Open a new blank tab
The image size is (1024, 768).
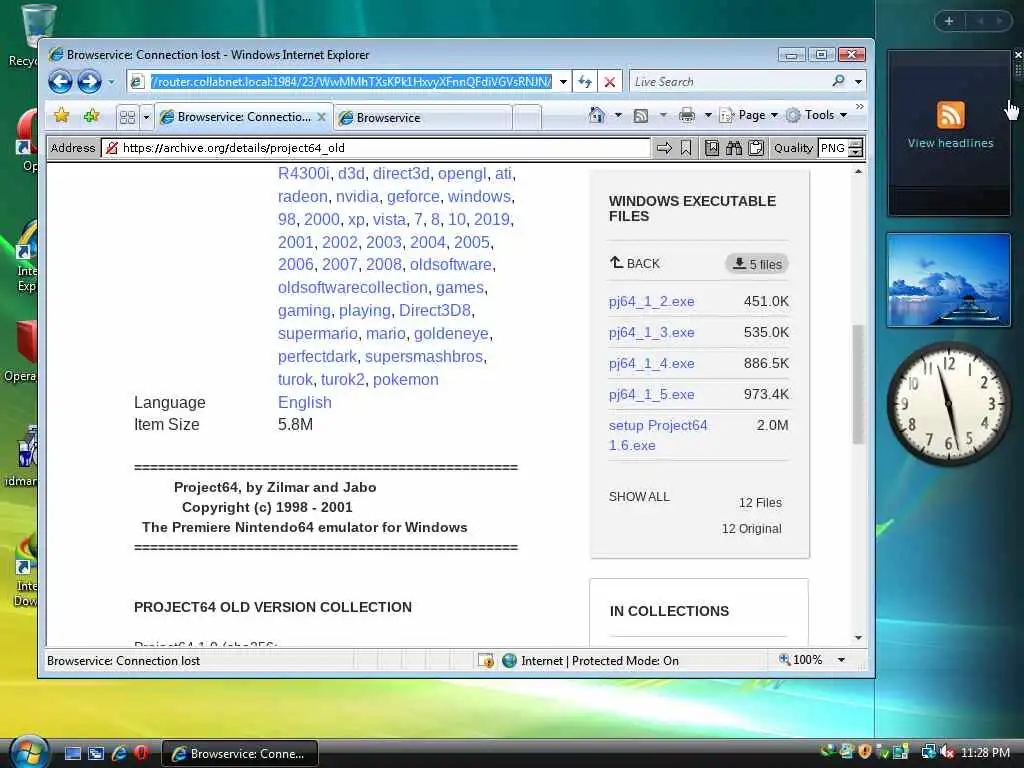coord(527,118)
